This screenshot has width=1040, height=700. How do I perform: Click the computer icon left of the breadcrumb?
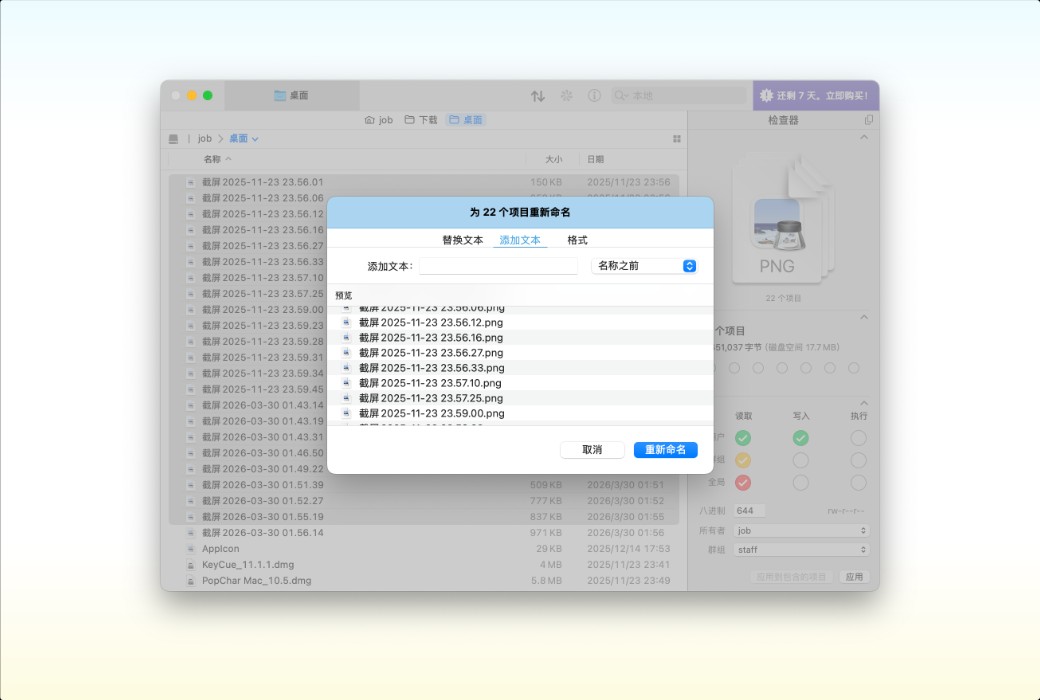pyautogui.click(x=173, y=138)
